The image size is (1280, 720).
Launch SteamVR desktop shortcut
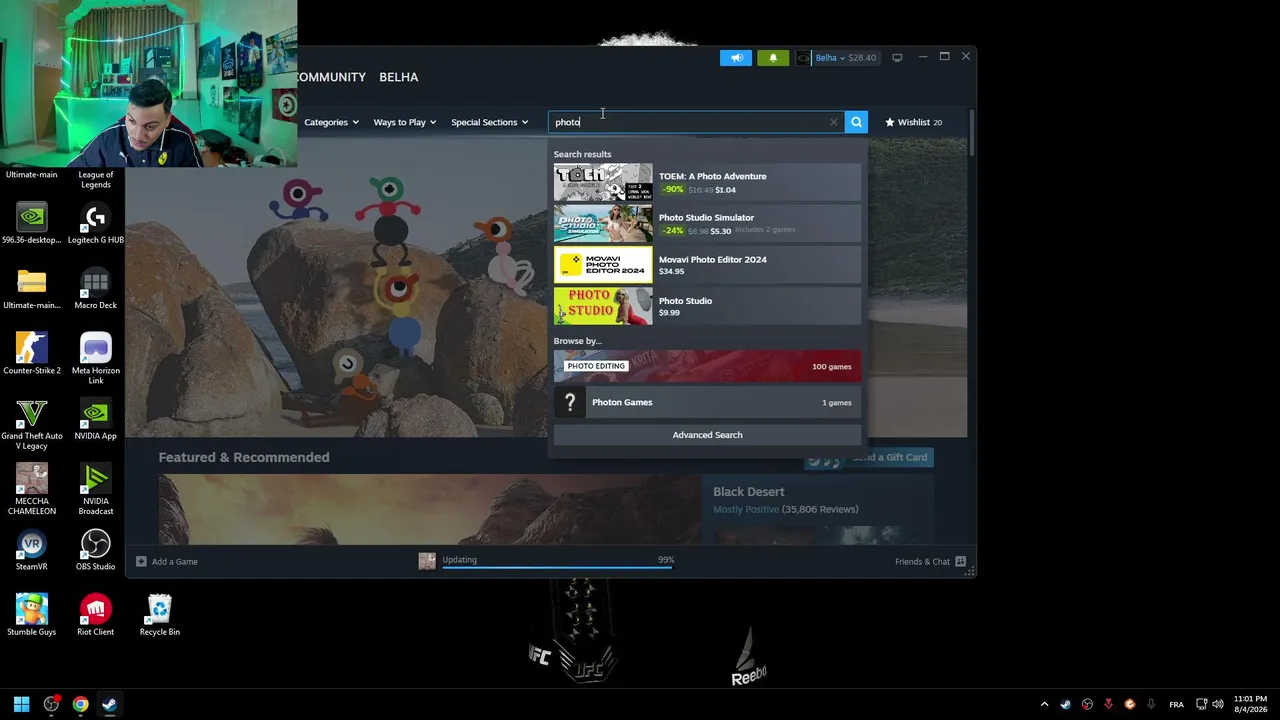(32, 550)
